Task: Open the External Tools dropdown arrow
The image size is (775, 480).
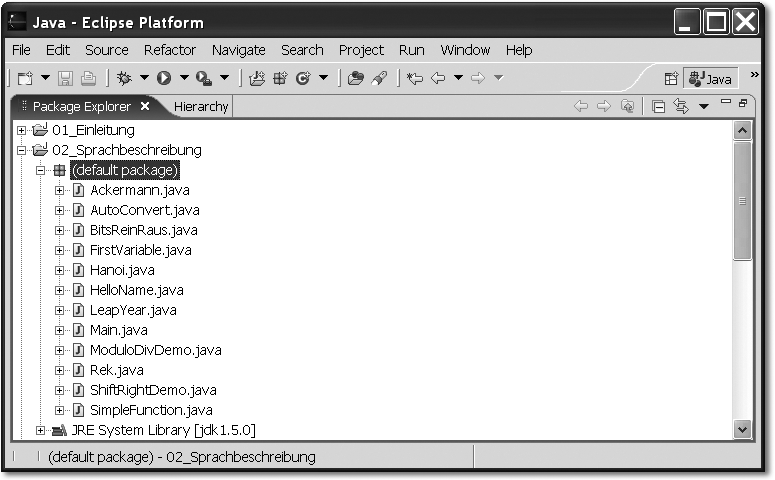Action: pos(224,78)
